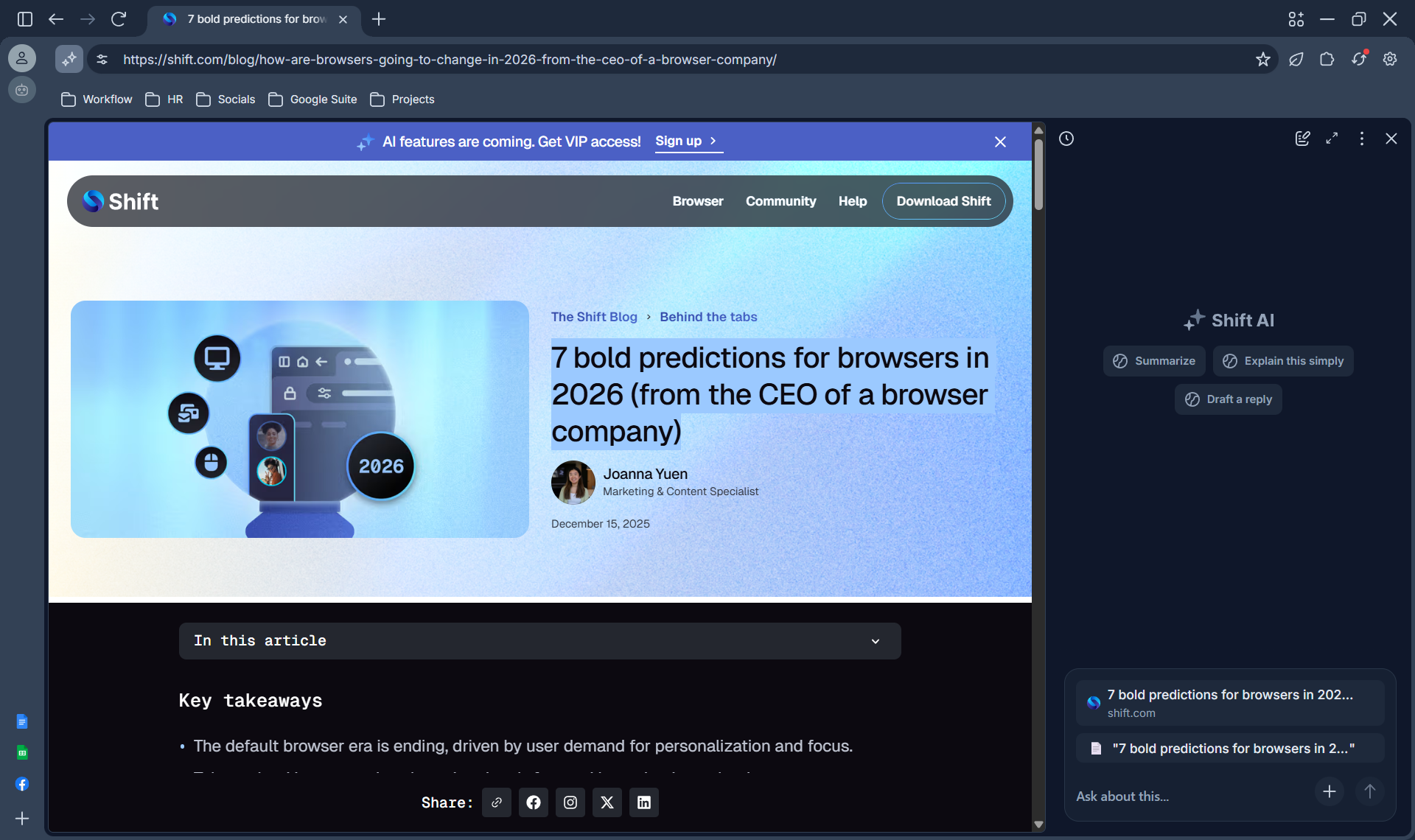1415x840 pixels.
Task: Open the Google Sheets icon in sidebar
Action: [22, 753]
